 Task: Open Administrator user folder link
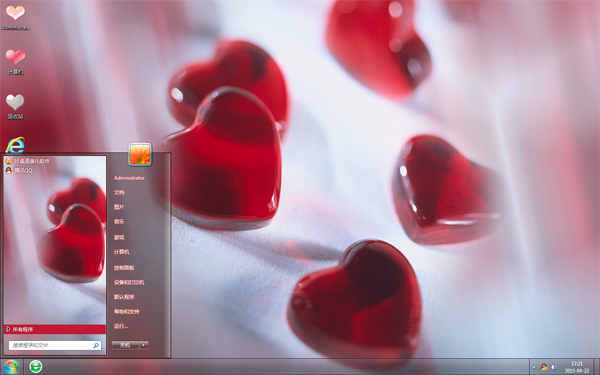pos(129,178)
